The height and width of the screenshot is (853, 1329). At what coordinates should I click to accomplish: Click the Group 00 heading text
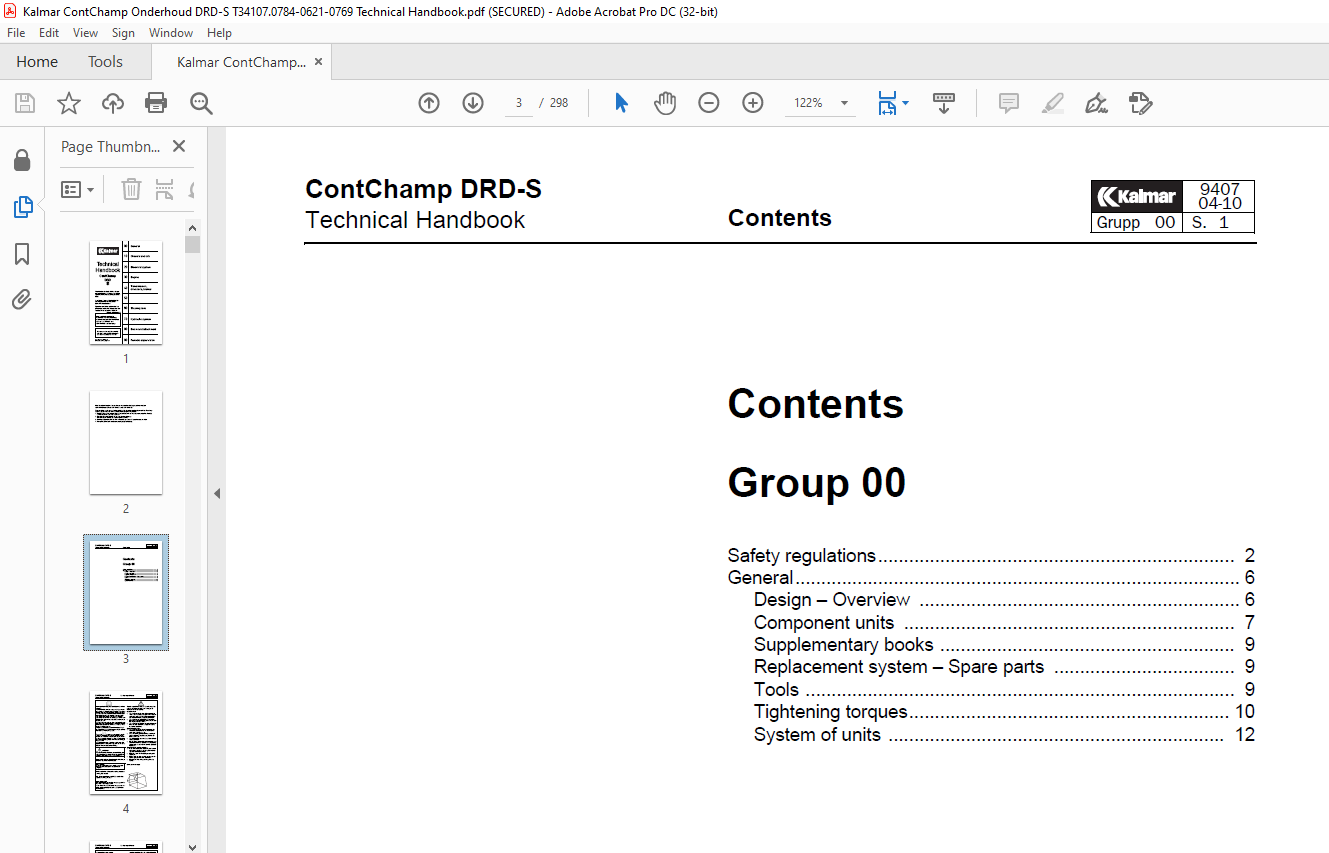pos(816,483)
